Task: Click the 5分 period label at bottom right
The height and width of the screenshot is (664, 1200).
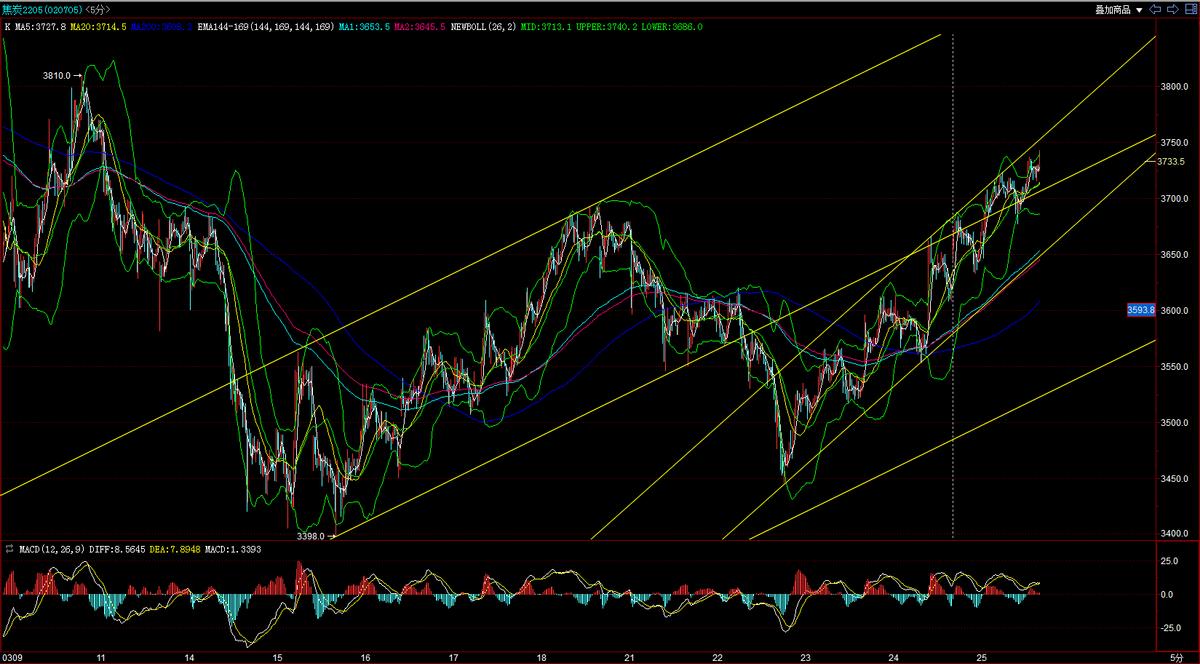Action: [1176, 658]
